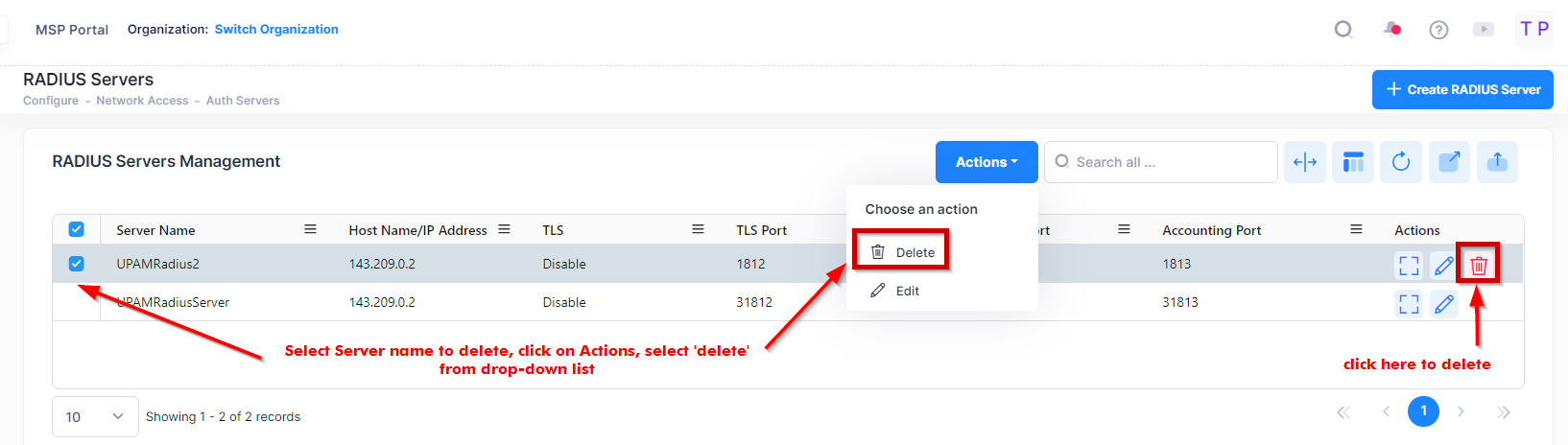Expand UPAMRadius2 row details icon
The width and height of the screenshot is (1568, 445).
1409,266
